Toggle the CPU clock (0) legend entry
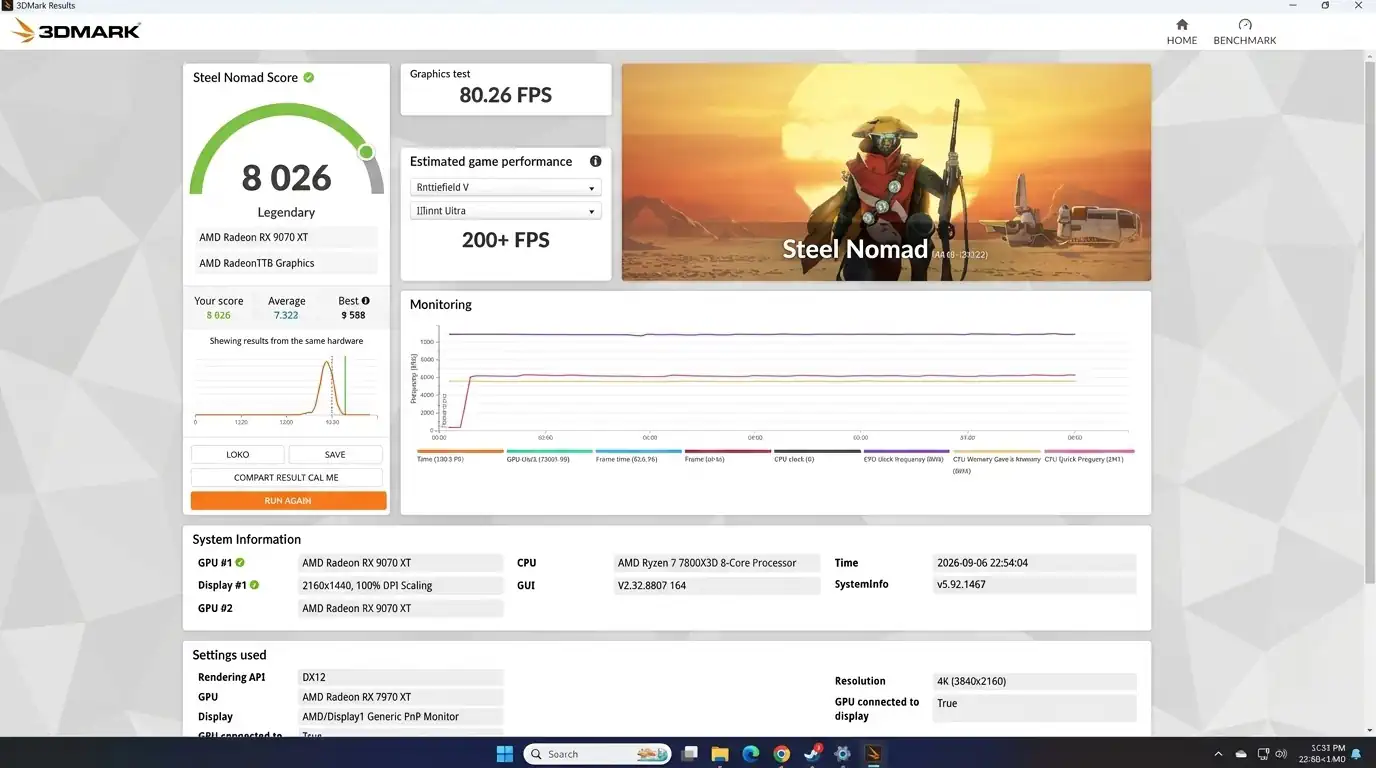 pyautogui.click(x=816, y=455)
